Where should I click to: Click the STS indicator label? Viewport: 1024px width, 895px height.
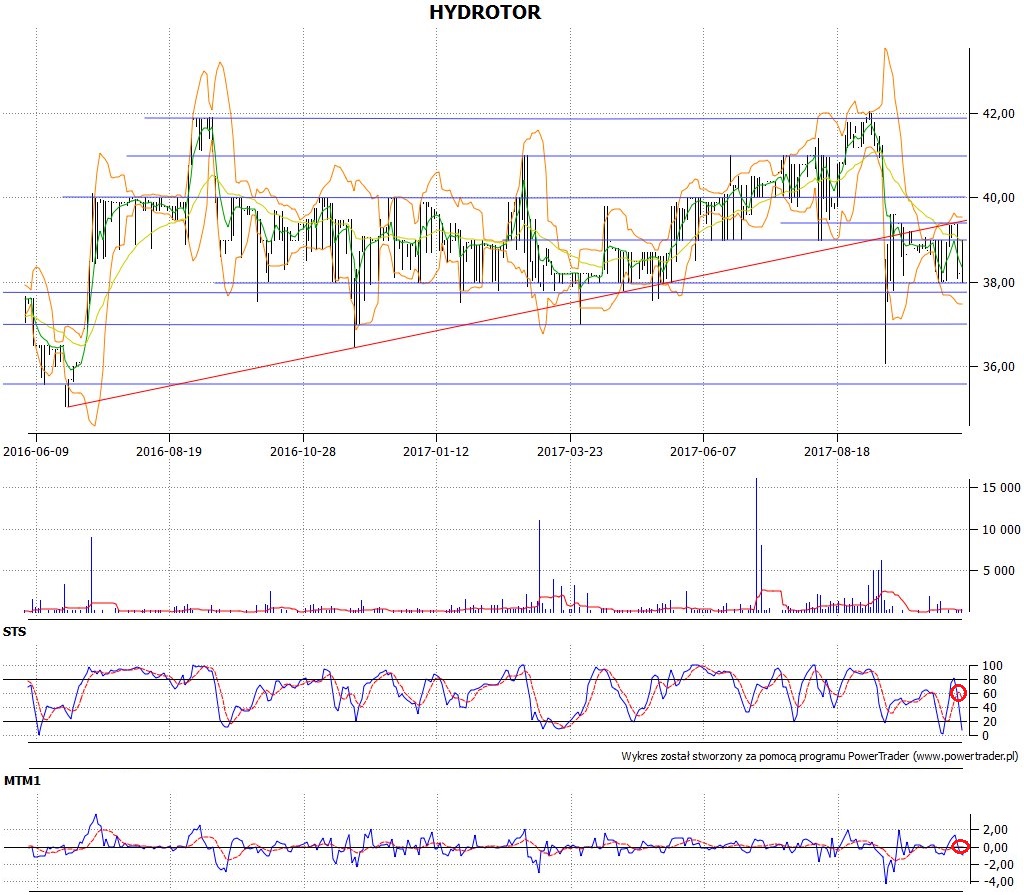tap(14, 632)
